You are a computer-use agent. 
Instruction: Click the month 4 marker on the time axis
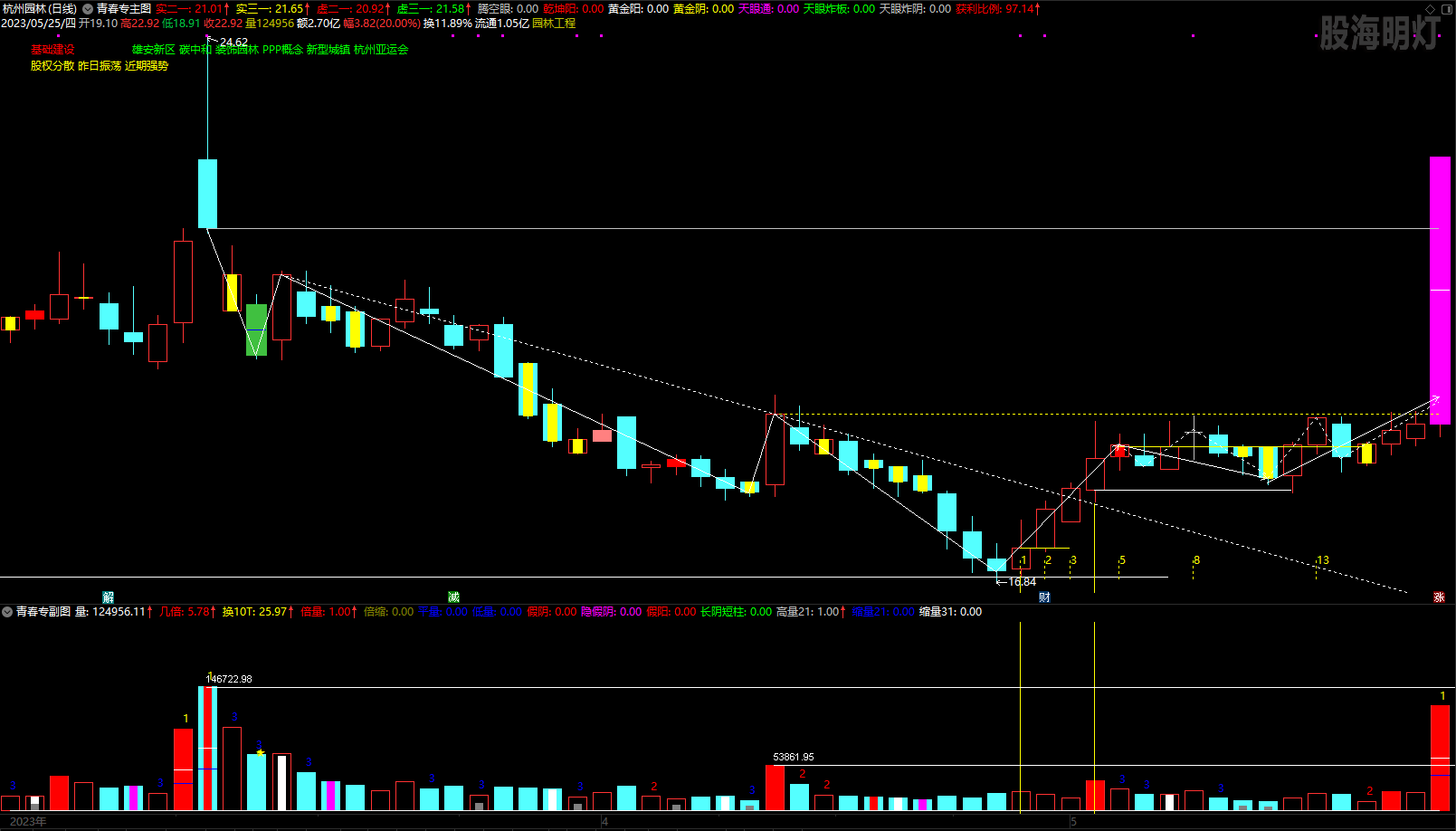coord(604,822)
